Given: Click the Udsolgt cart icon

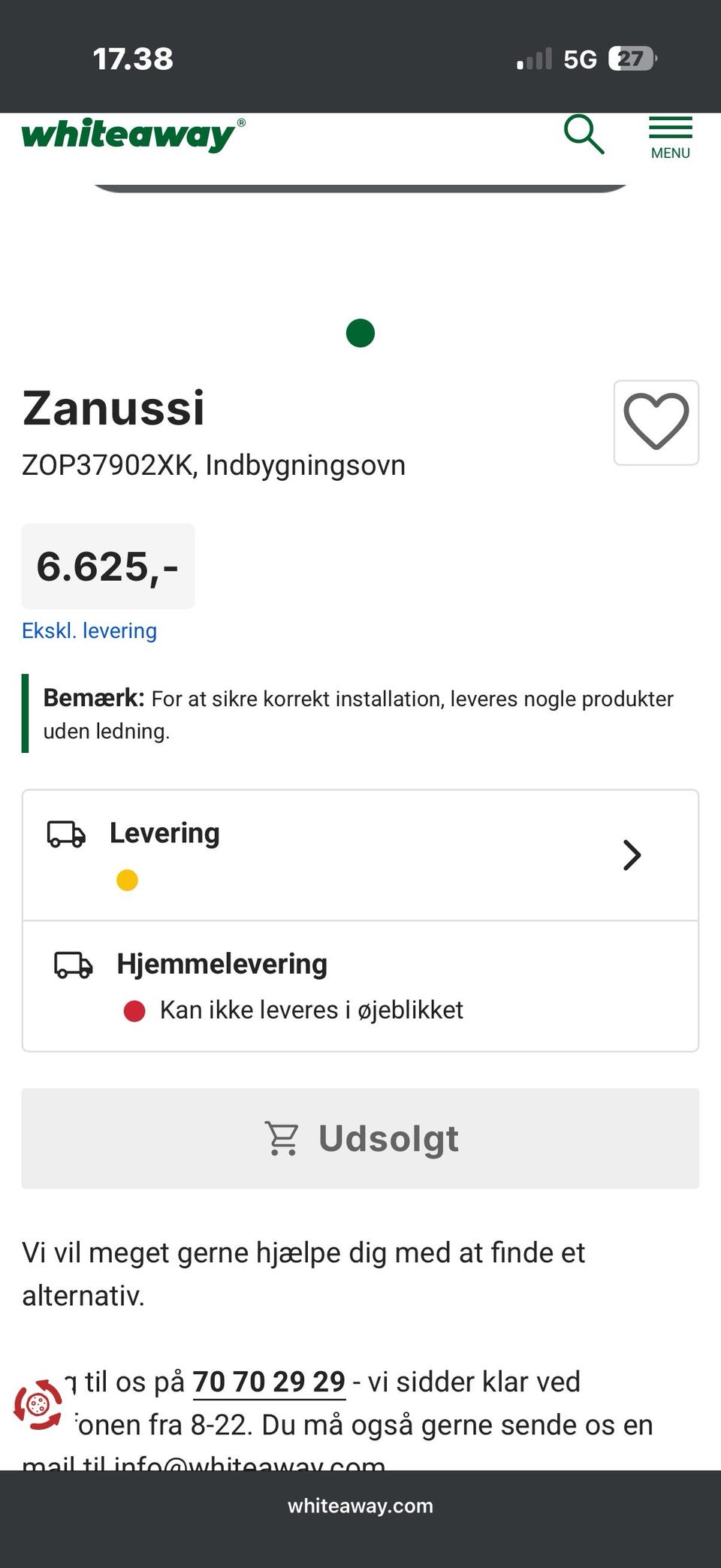Looking at the screenshot, I should [x=282, y=1138].
